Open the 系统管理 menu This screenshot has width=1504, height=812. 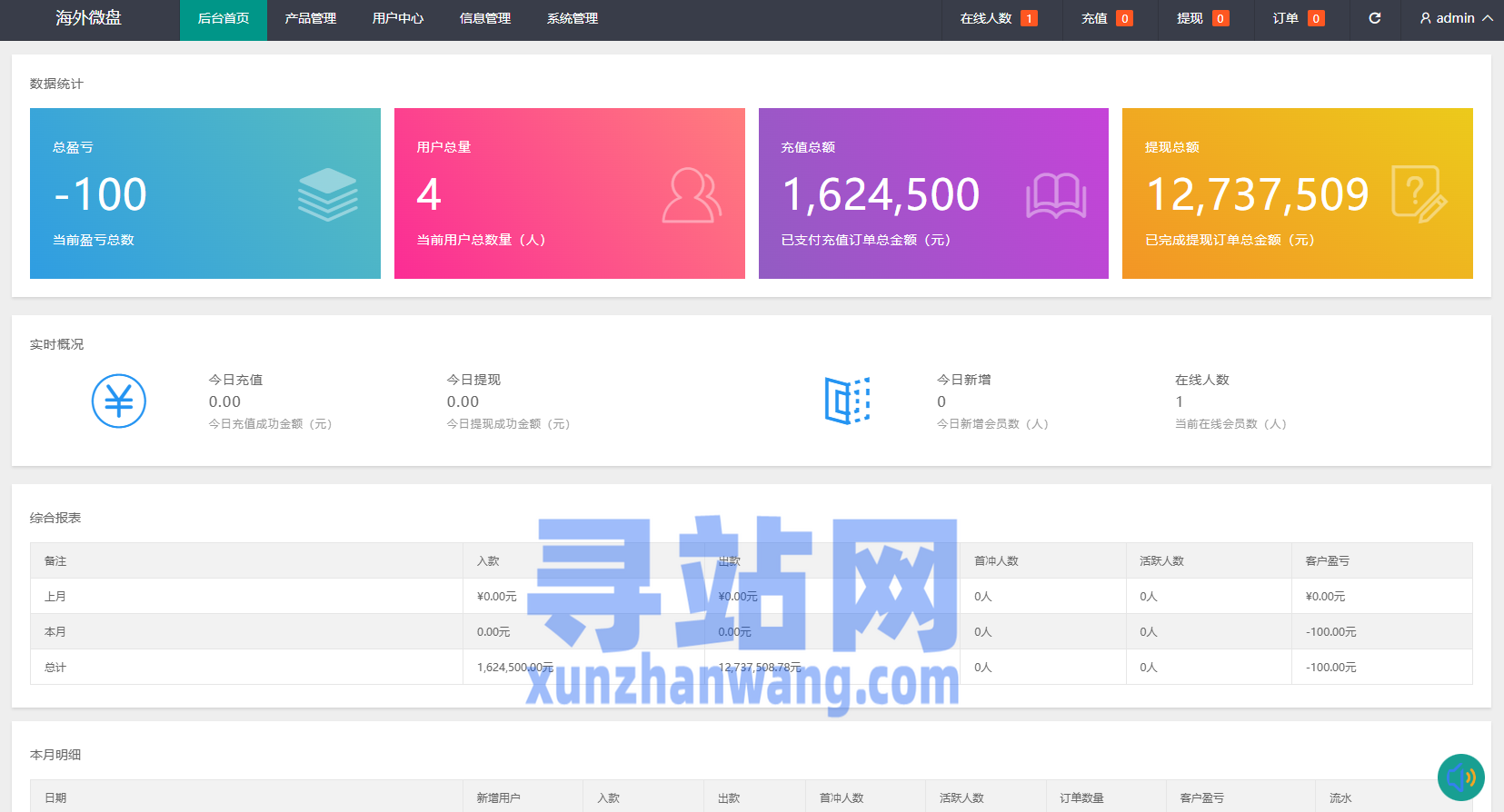tap(573, 20)
